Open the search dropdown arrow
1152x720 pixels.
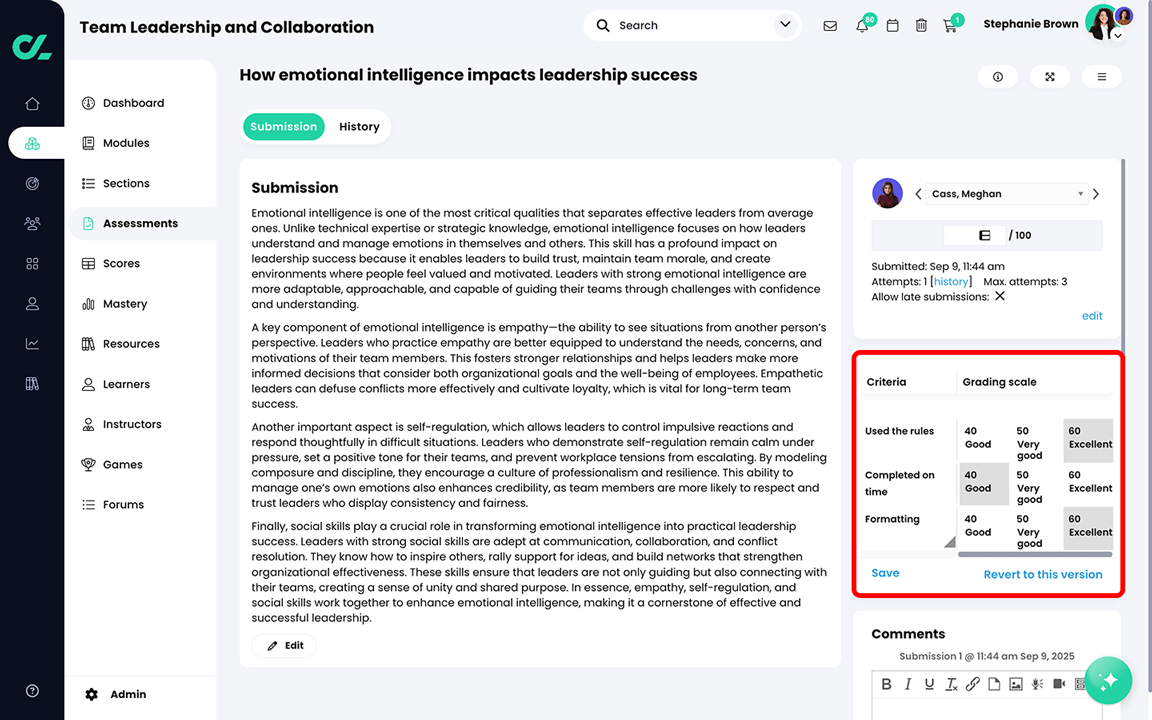[x=785, y=25]
